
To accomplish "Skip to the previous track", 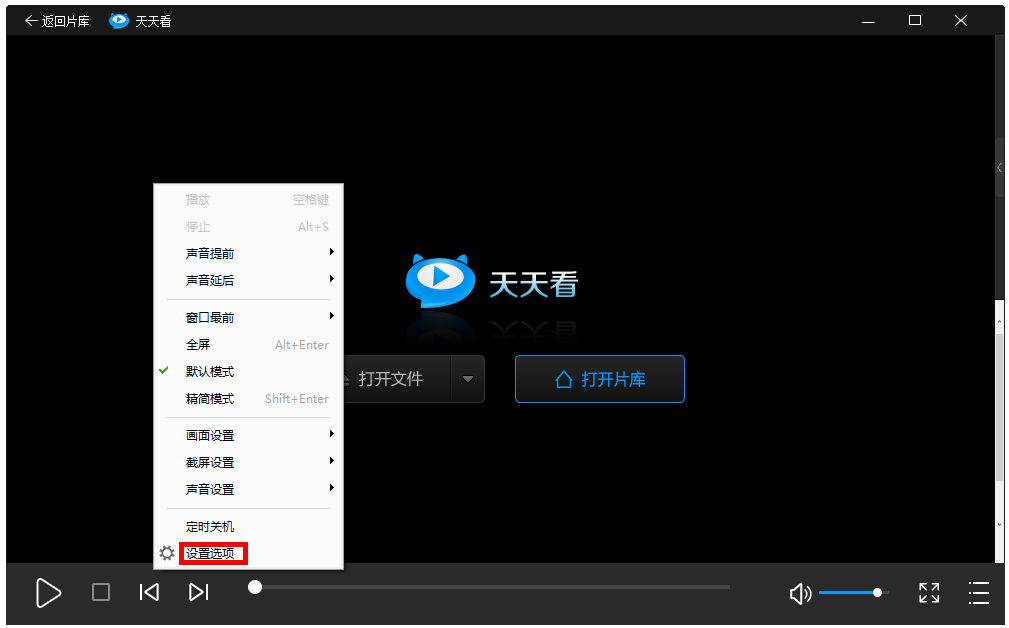I will tap(149, 592).
